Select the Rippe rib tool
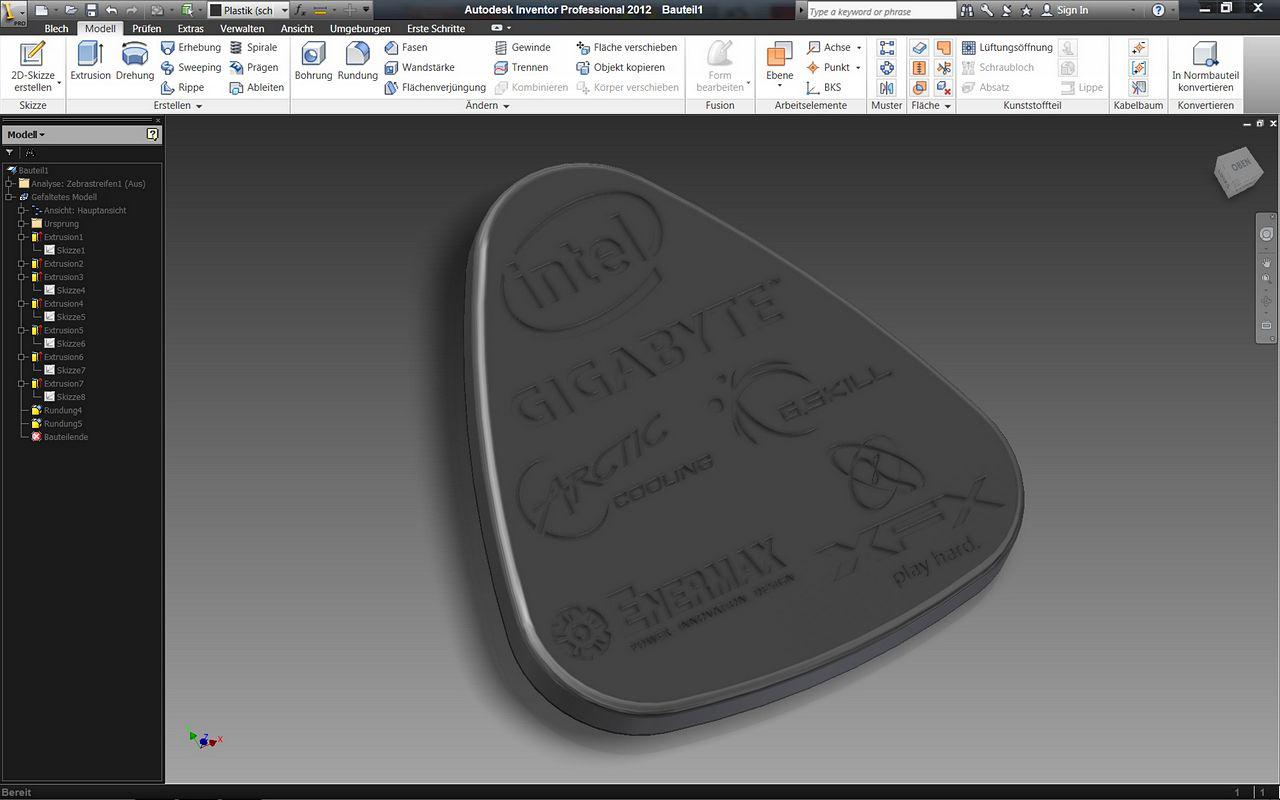The height and width of the screenshot is (800, 1280). pos(183,87)
